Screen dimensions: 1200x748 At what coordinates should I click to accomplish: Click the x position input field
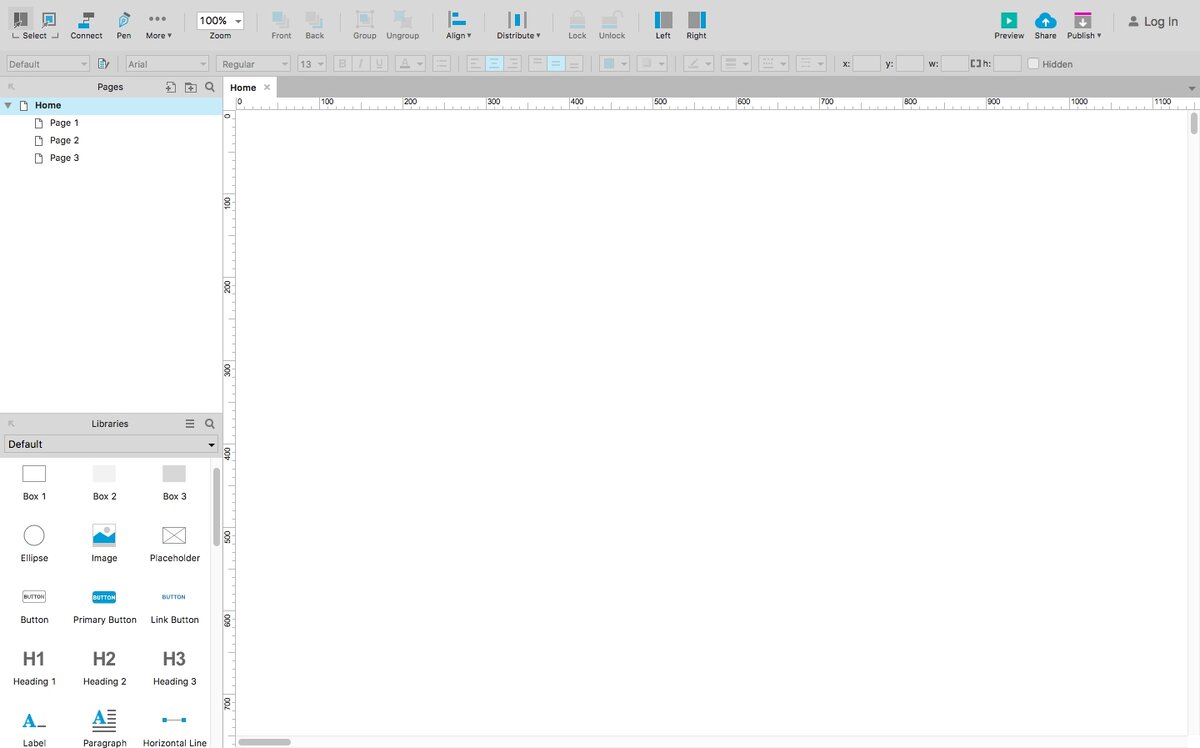point(867,64)
